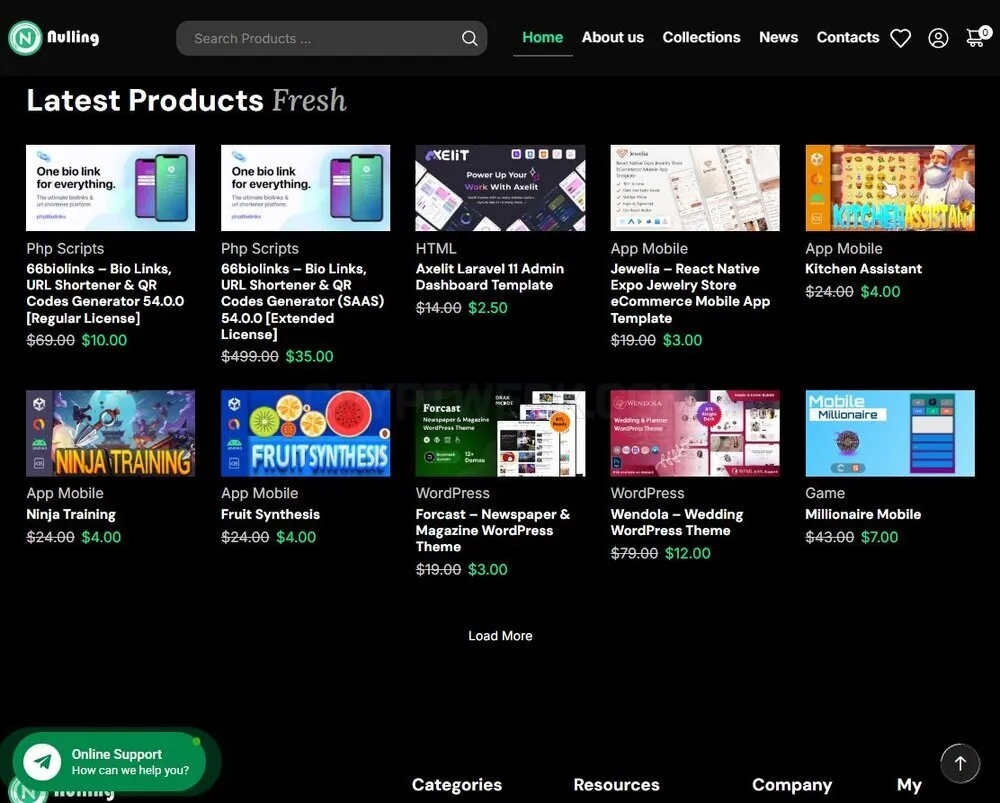Click WordPress category above Wendola

click(647, 493)
